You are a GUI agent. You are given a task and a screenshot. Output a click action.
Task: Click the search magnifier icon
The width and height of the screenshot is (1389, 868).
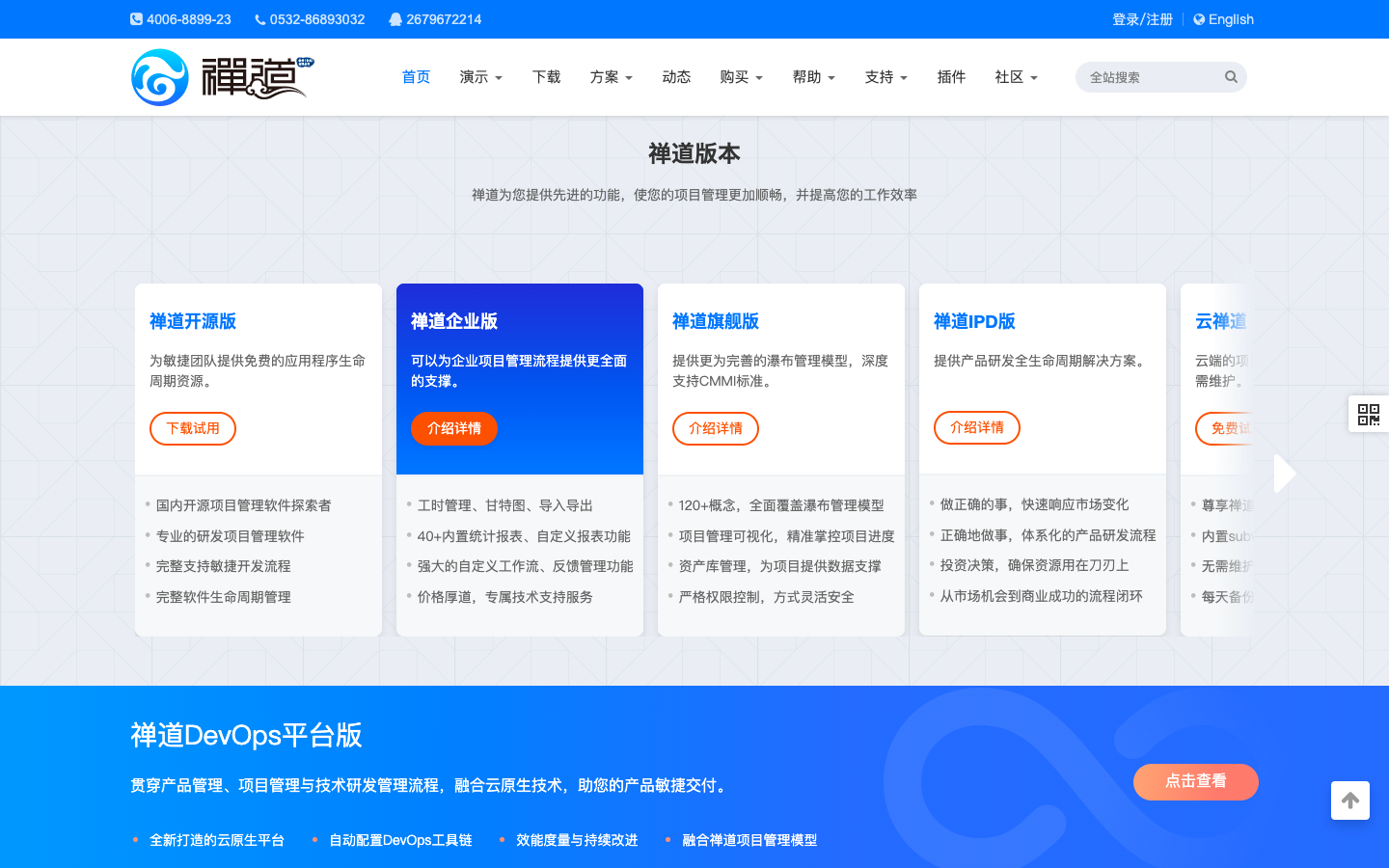[x=1231, y=76]
